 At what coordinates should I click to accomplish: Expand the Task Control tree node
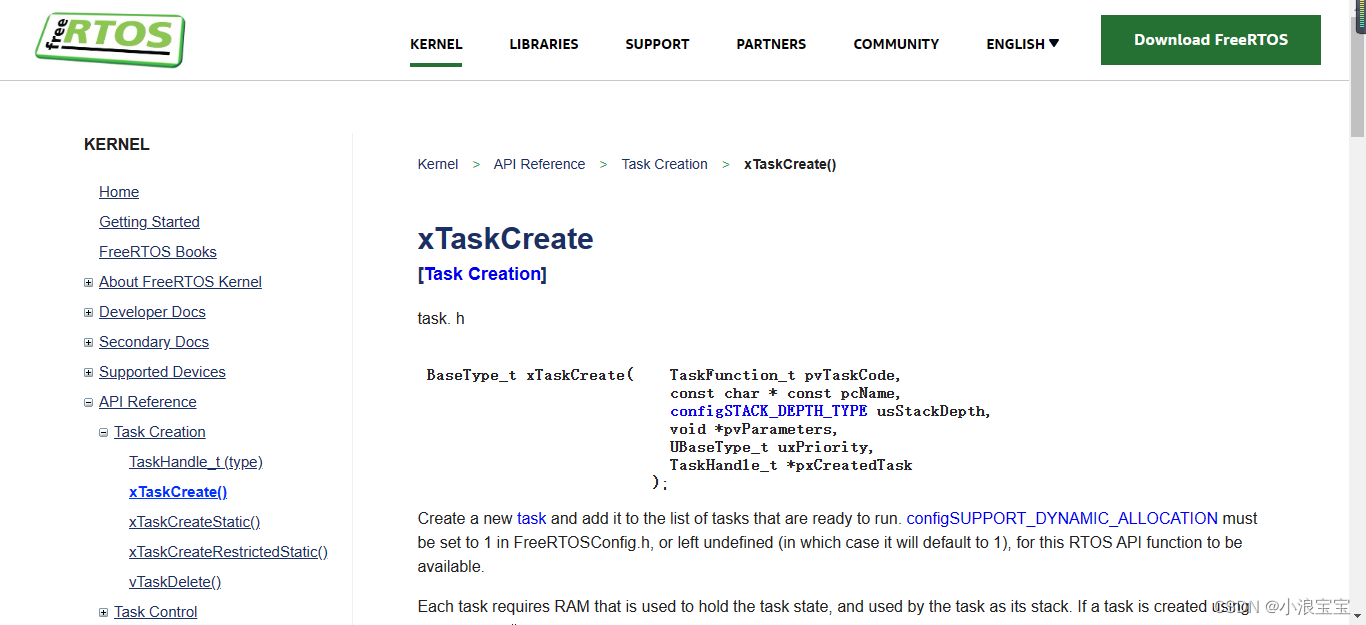pyautogui.click(x=104, y=613)
